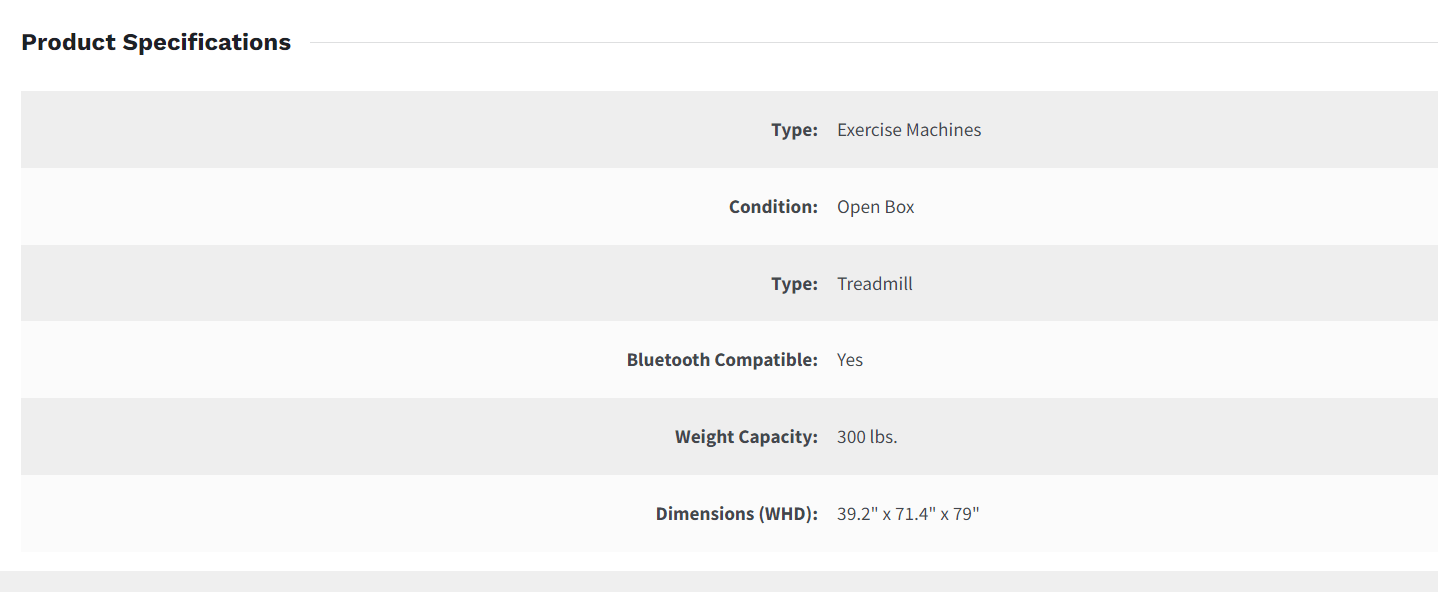Select the Yes value for Bluetooth
Screen dimensions: 1438x592
(x=850, y=360)
